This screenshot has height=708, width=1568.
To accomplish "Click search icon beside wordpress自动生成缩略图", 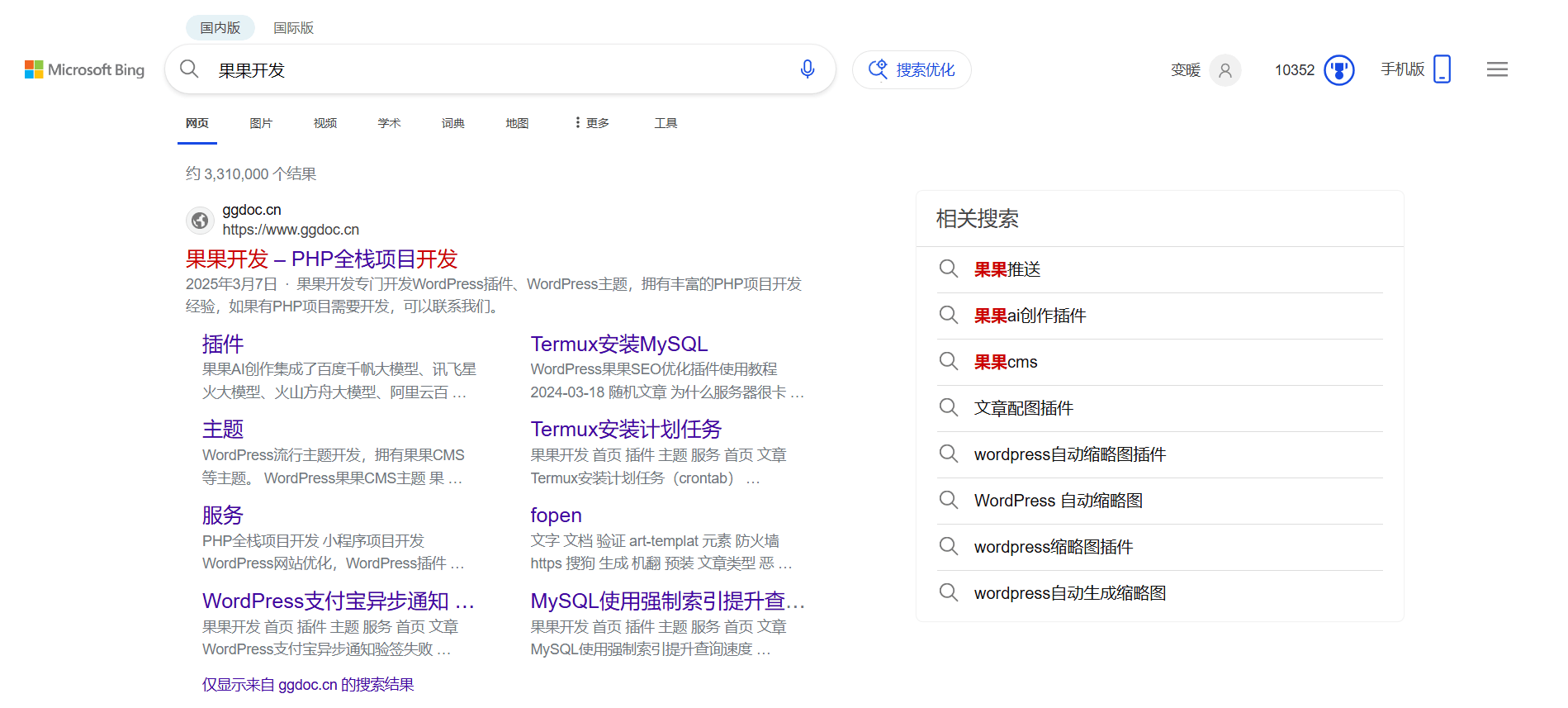I will tap(949, 592).
